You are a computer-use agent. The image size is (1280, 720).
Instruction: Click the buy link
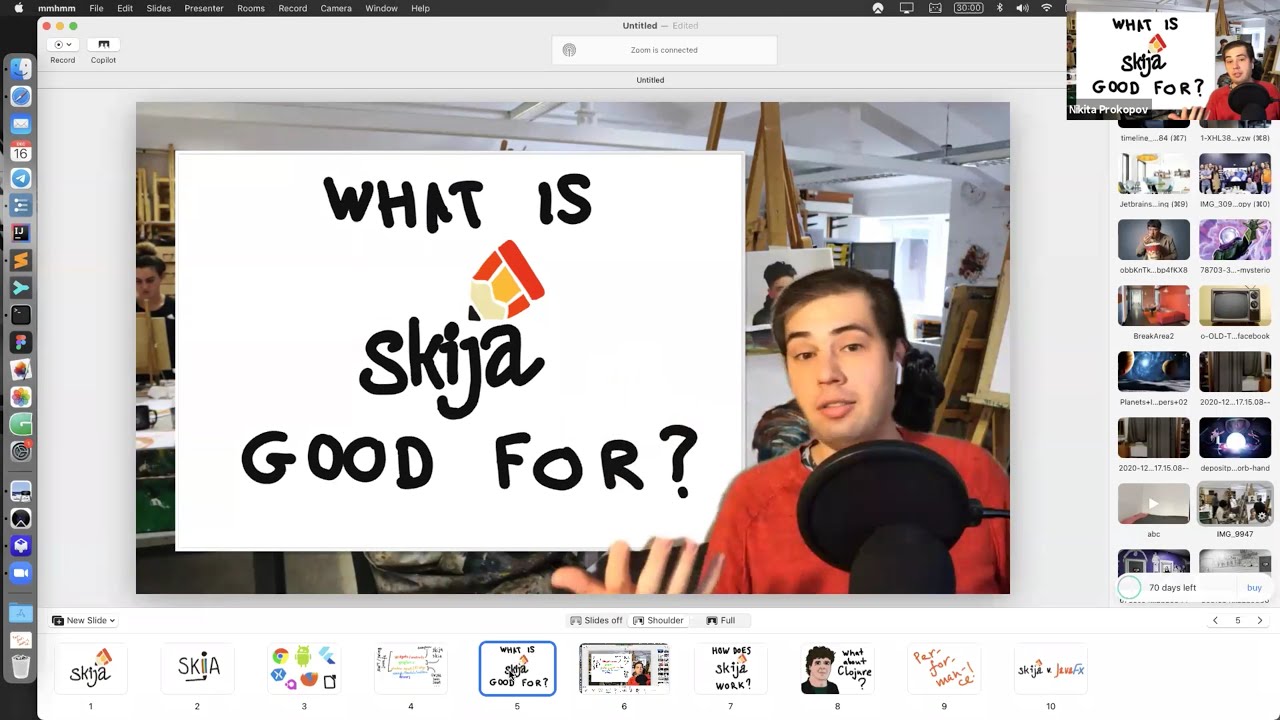(1254, 588)
